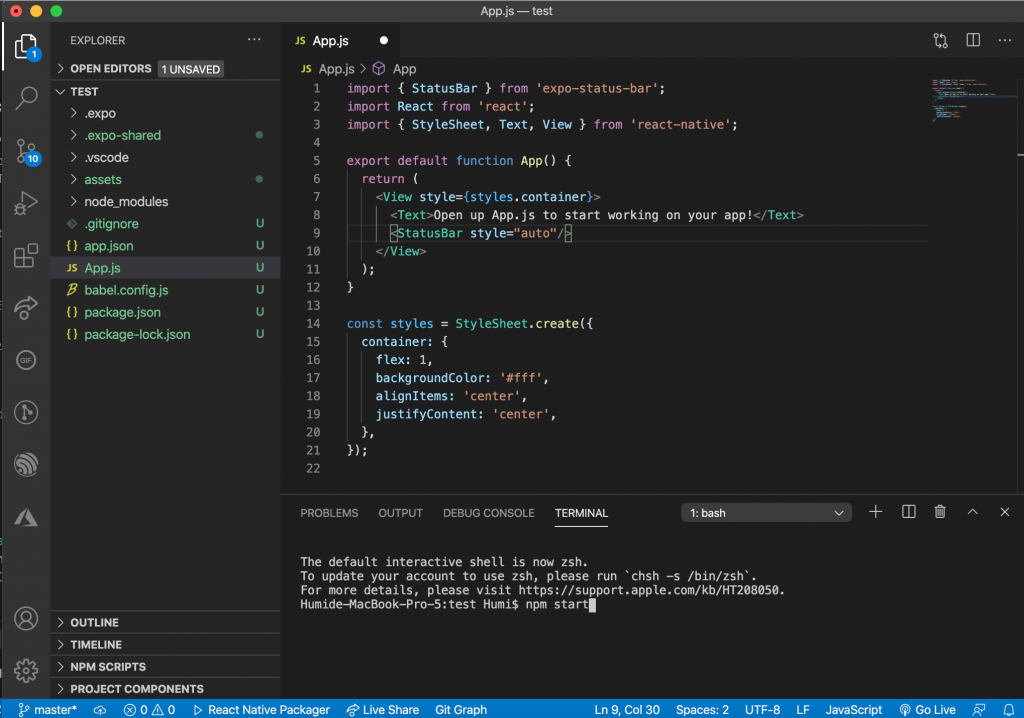Image resolution: width=1024 pixels, height=718 pixels.
Task: Maximize terminal panel with up chevron
Action: [972, 512]
